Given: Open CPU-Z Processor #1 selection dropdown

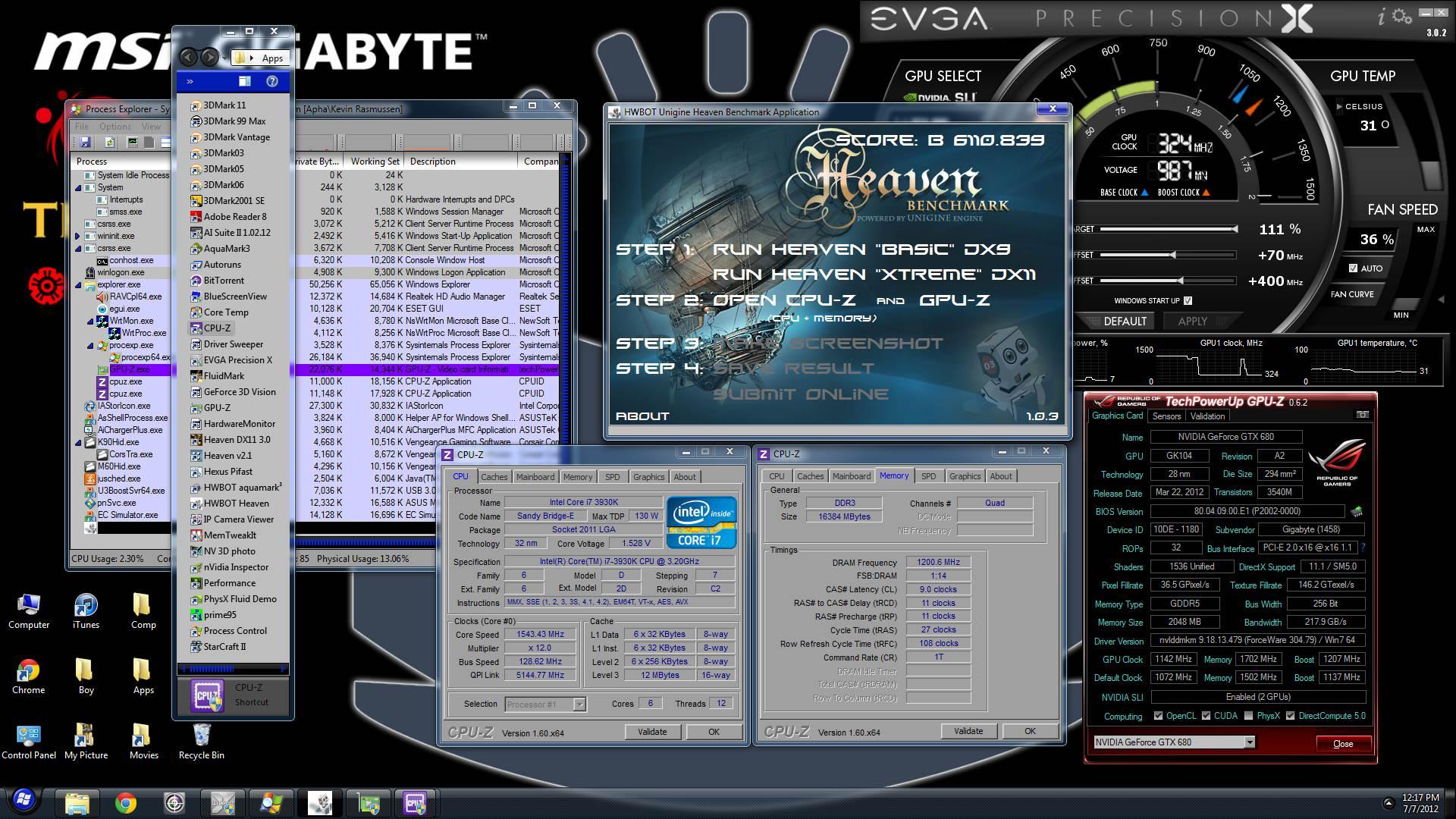Looking at the screenshot, I should 579,704.
